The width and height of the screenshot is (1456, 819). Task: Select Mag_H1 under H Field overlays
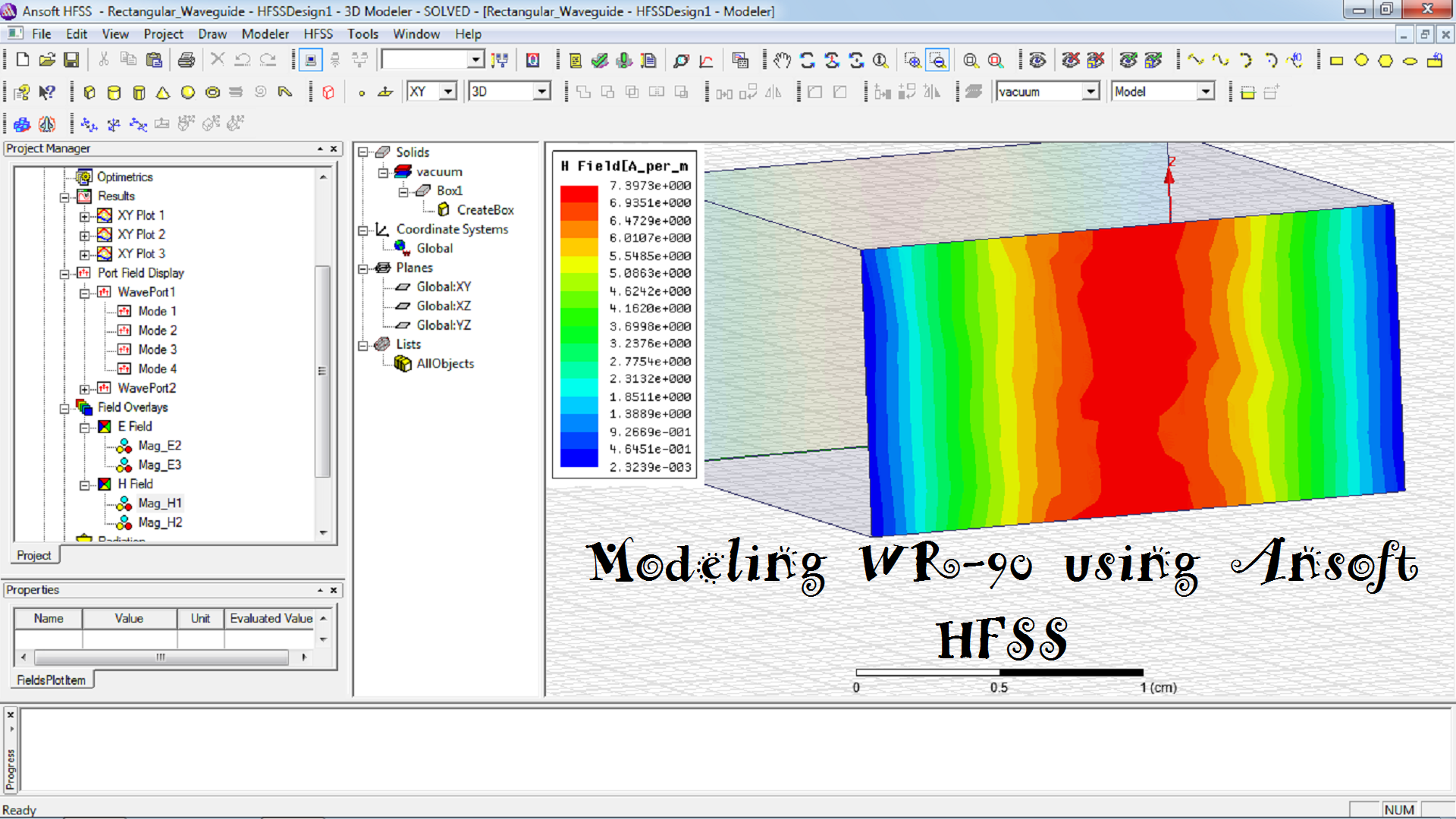(x=160, y=503)
